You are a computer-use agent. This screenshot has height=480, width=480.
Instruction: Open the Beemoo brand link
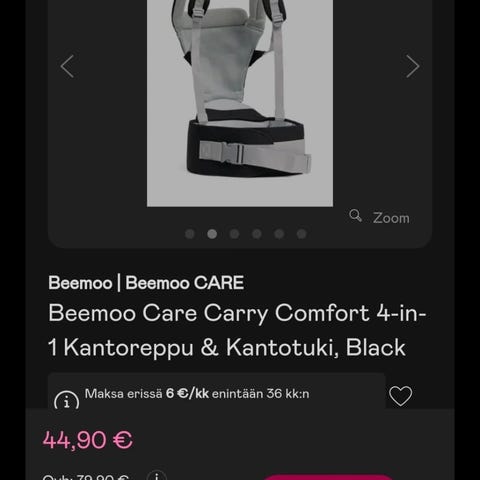coord(80,283)
